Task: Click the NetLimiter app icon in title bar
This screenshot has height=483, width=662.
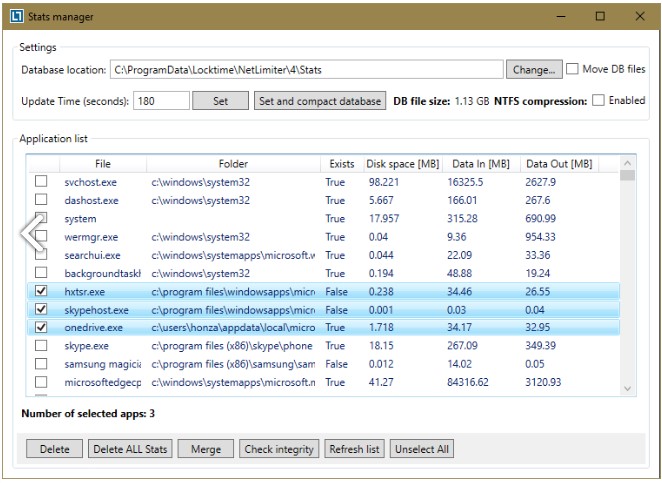Action: (x=18, y=16)
